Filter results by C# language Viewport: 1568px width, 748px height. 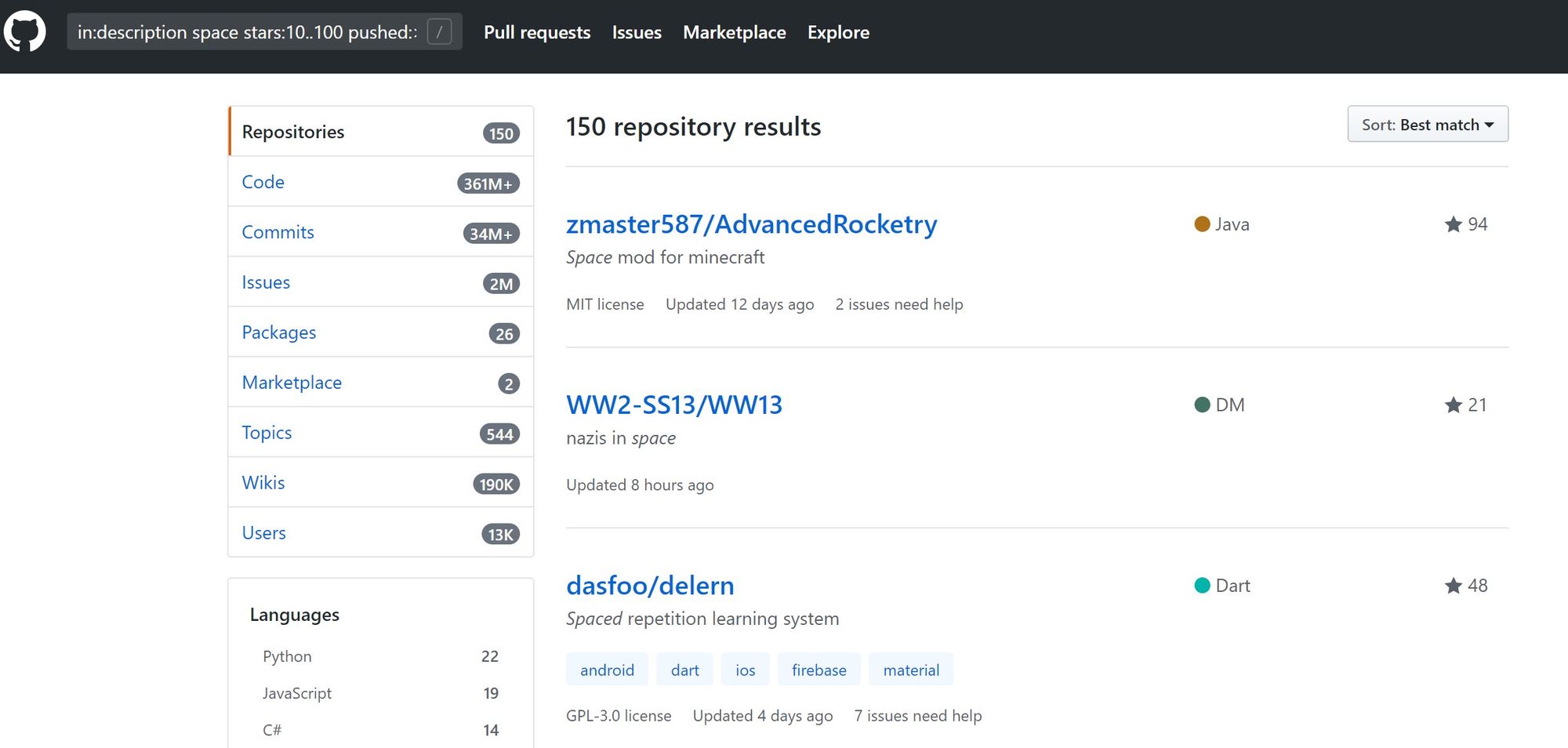(381, 730)
